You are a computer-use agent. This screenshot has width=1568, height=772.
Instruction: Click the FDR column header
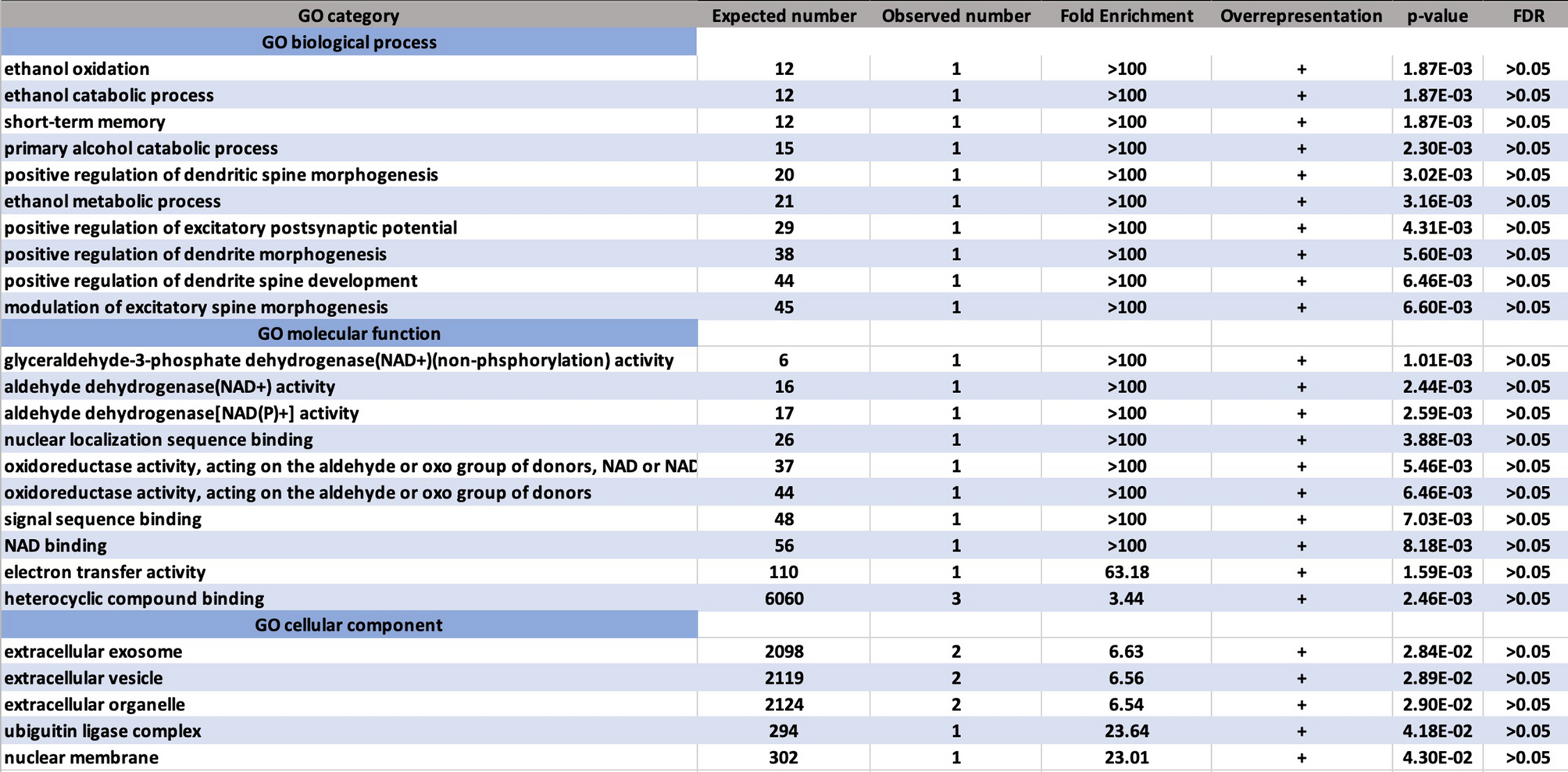(1528, 16)
